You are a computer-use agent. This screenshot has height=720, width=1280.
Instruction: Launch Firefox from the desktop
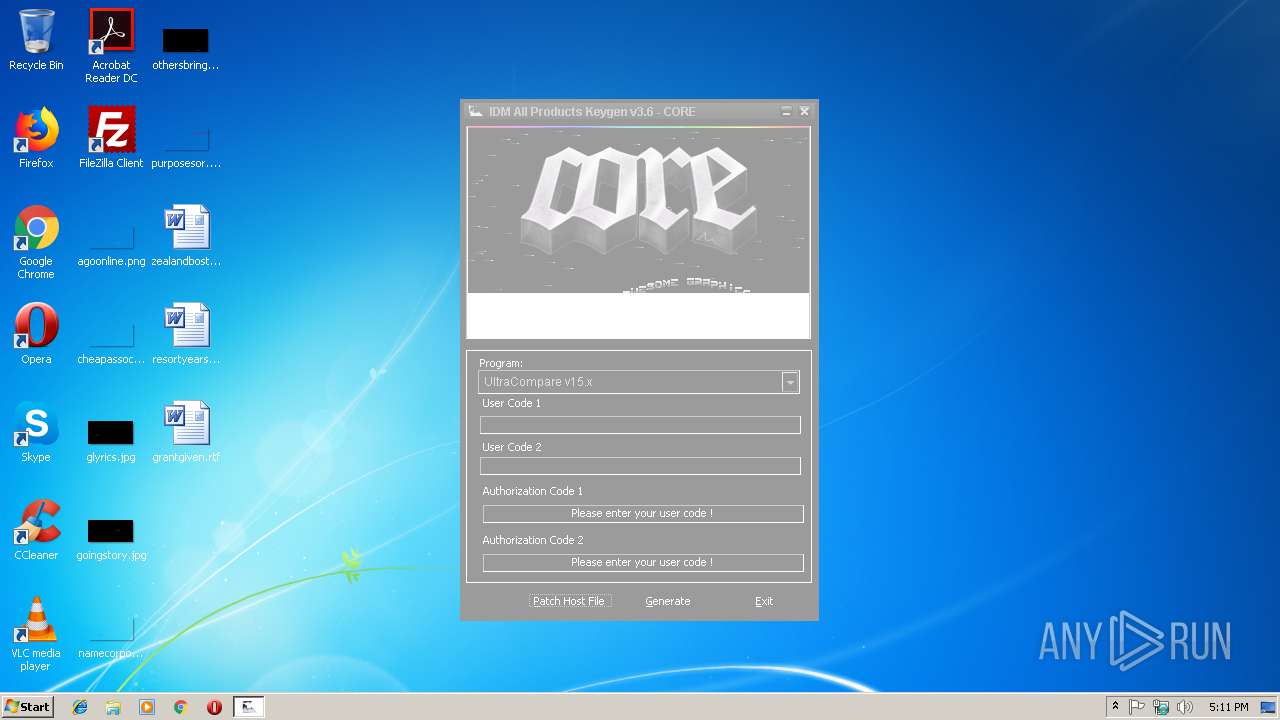tap(36, 138)
